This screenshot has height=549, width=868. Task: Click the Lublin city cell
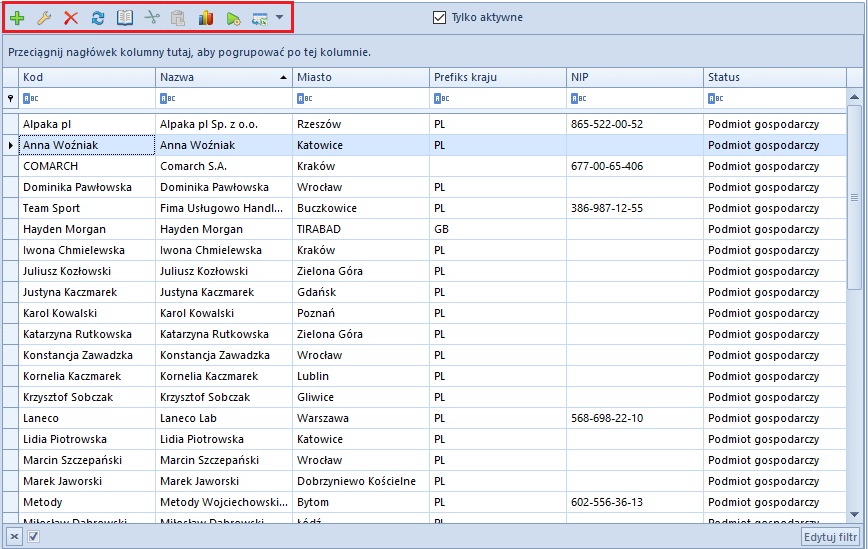pyautogui.click(x=361, y=376)
